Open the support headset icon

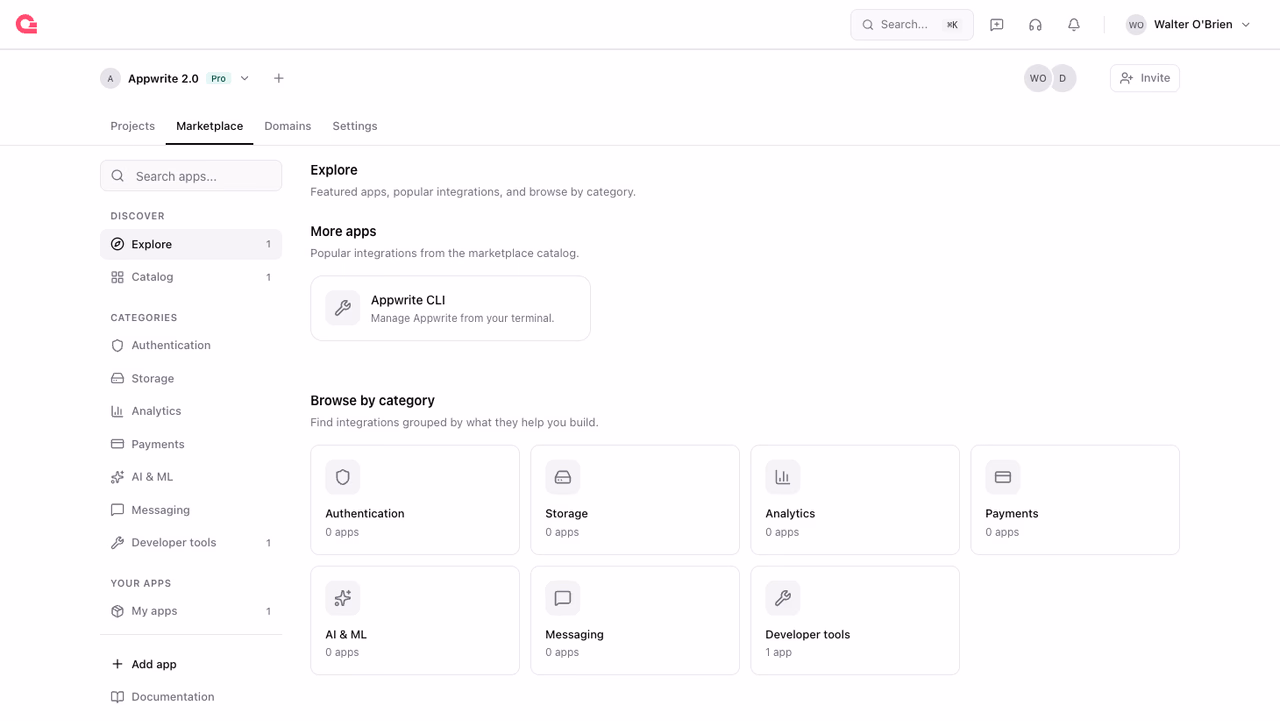(1035, 25)
